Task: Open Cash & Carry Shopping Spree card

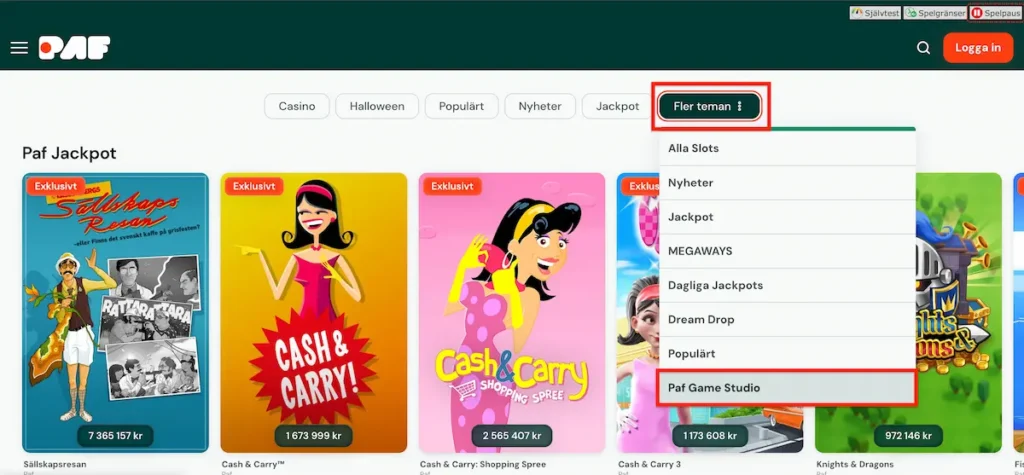Action: pyautogui.click(x=512, y=312)
